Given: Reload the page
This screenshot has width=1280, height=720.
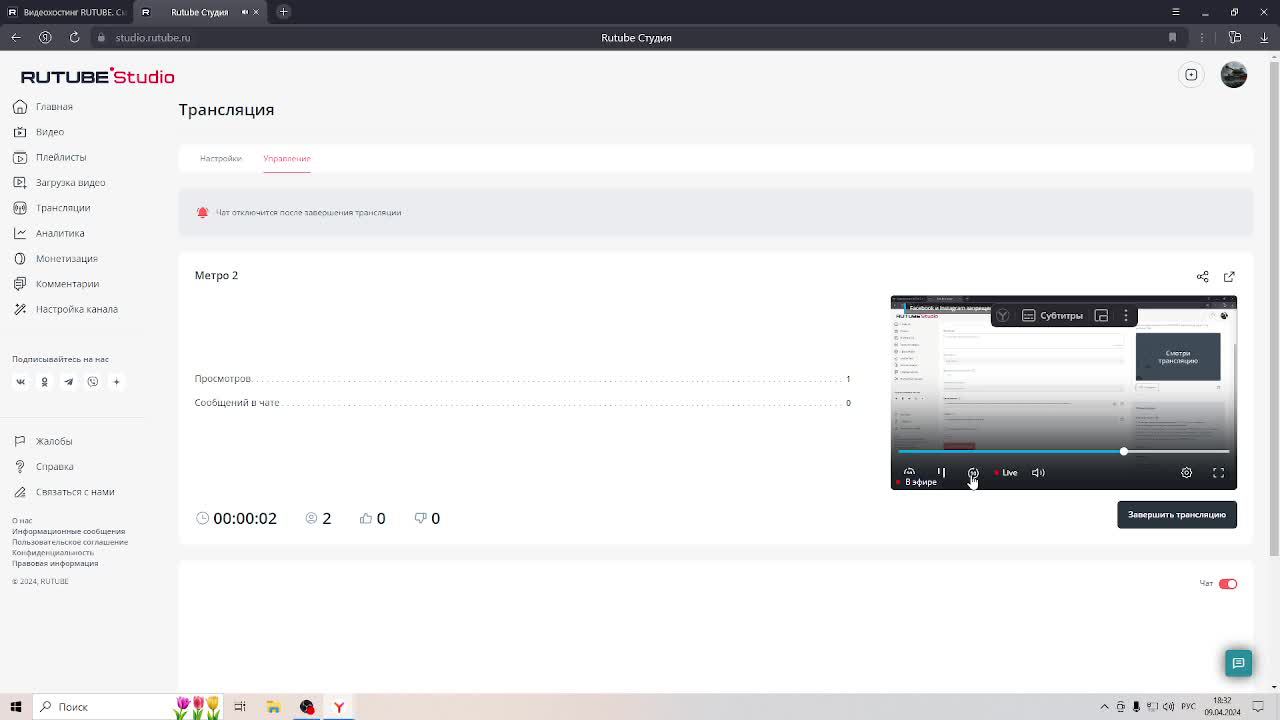Looking at the screenshot, I should (74, 38).
